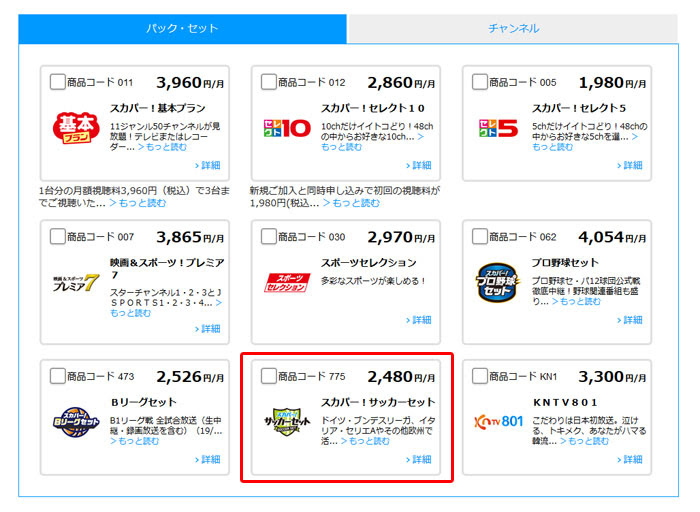The image size is (700, 512).
Task: Open 詳細 for スカパー！セレクト5
Action: [630, 166]
